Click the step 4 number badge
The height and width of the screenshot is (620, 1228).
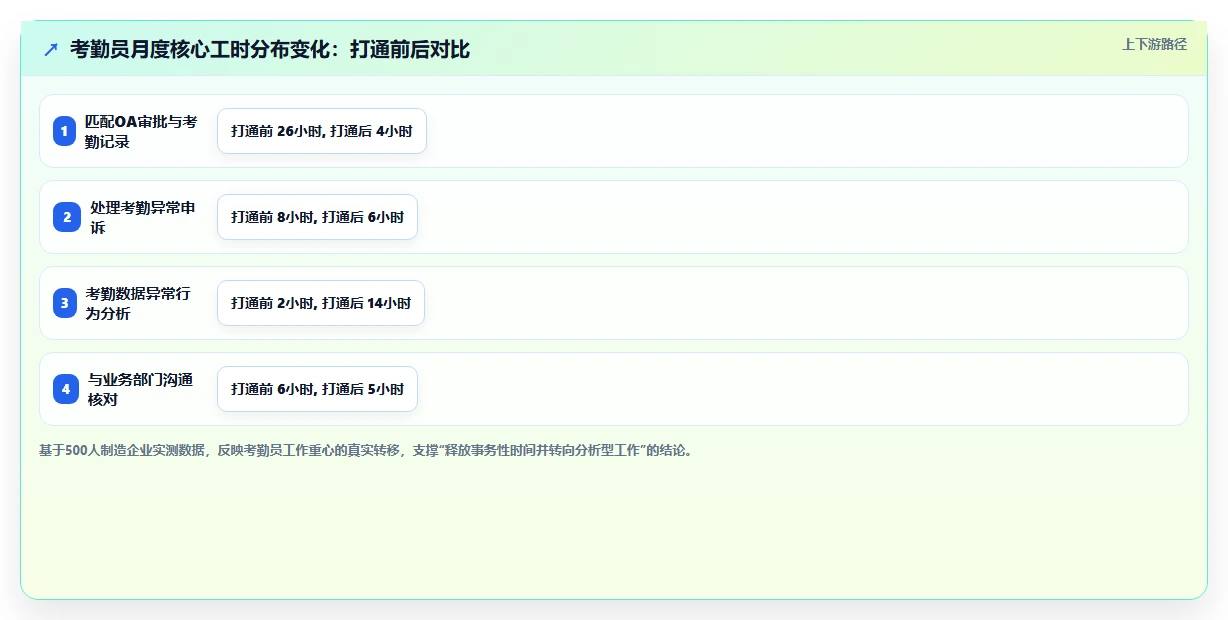[x=65, y=389]
